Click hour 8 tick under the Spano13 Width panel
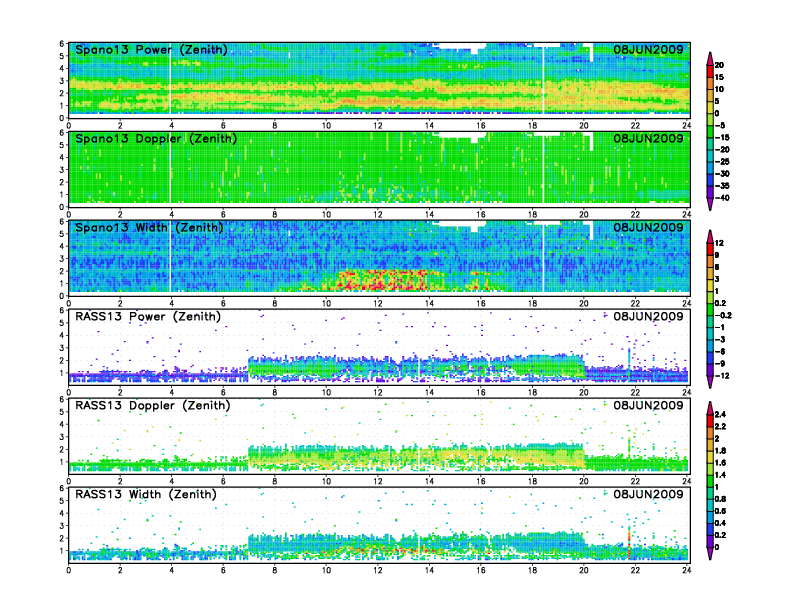This screenshot has height=612, width=792. point(275,303)
